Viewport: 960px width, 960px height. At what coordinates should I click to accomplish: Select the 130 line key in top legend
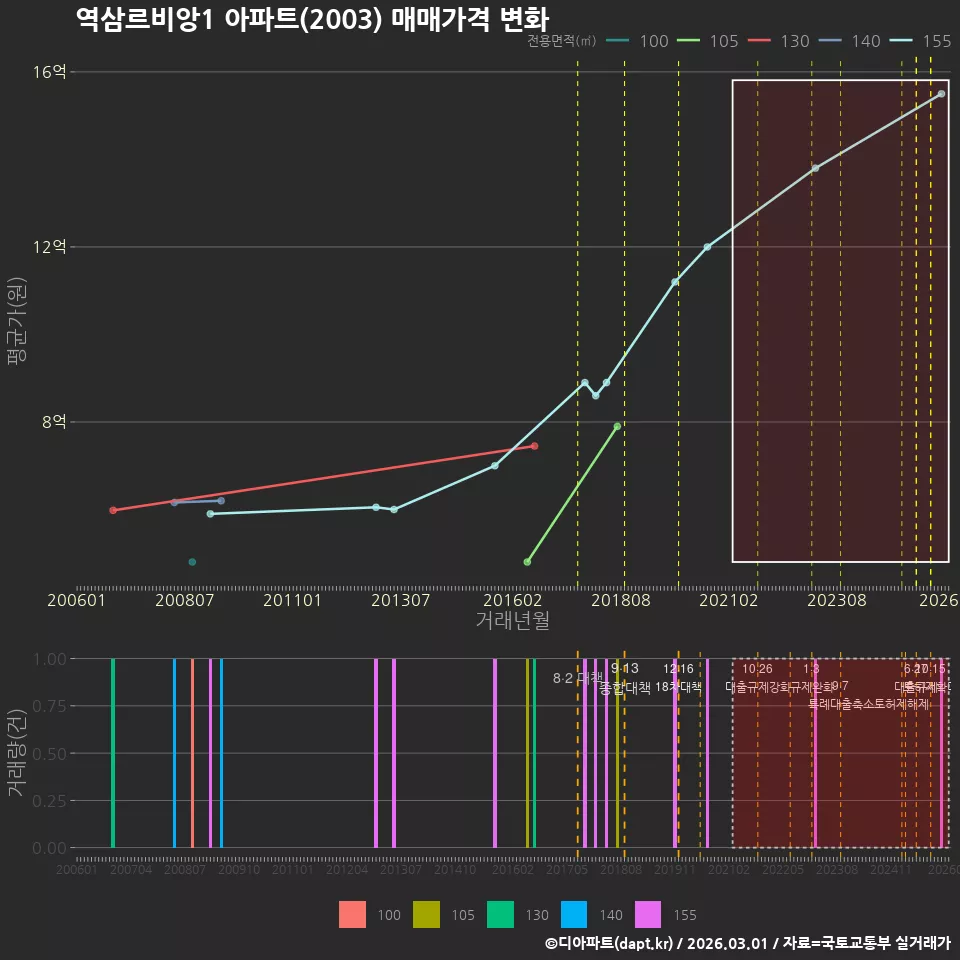759,41
